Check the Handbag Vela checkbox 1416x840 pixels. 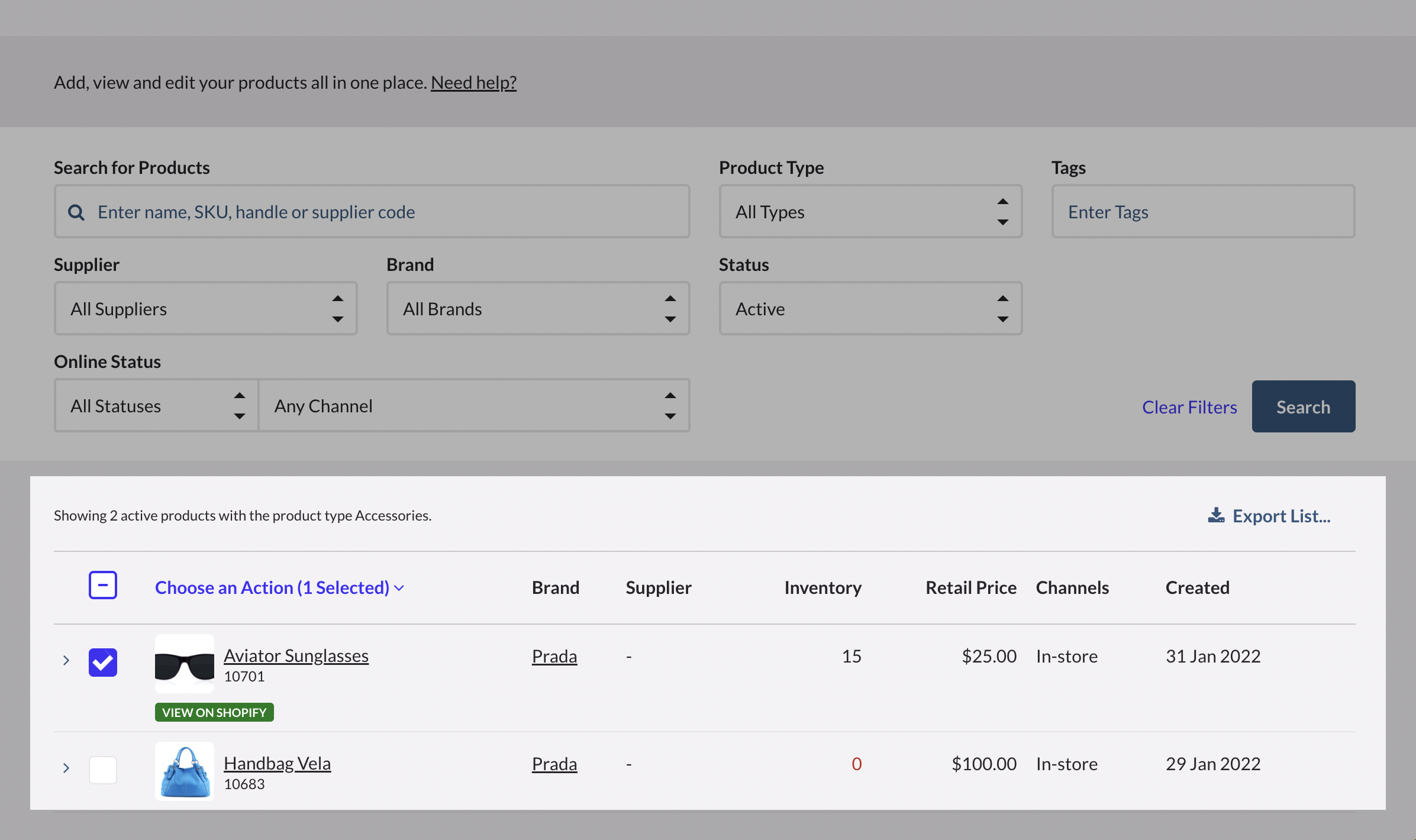(103, 770)
